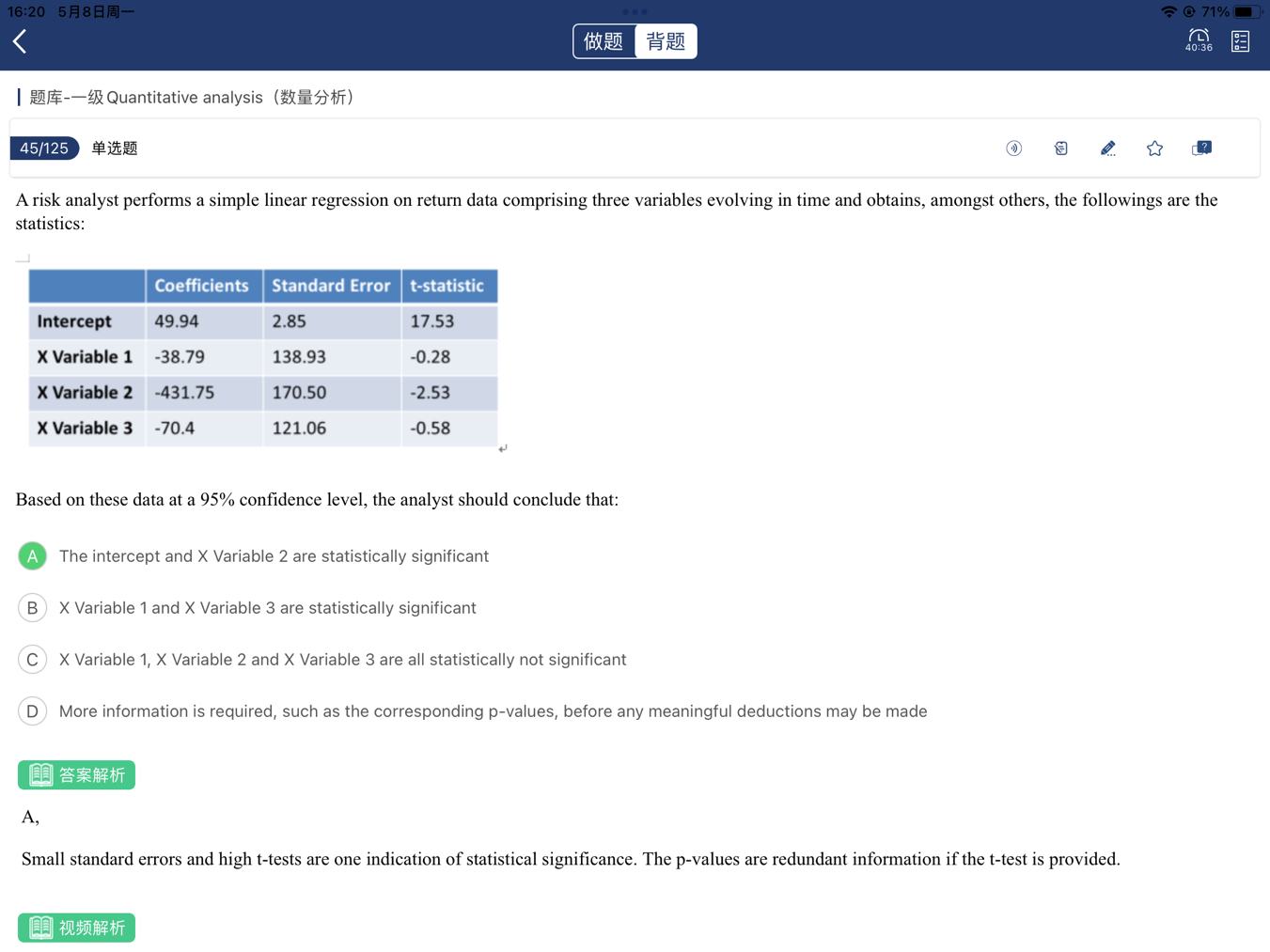Image resolution: width=1270 pixels, height=952 pixels.
Task: Open the notes icon in question toolbar
Action: (1060, 148)
